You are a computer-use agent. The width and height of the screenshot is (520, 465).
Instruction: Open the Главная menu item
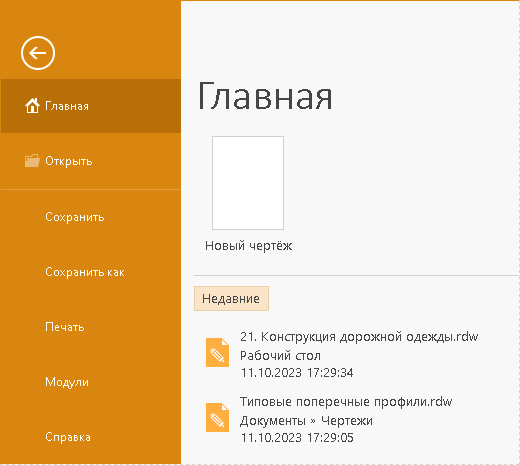tap(91, 106)
